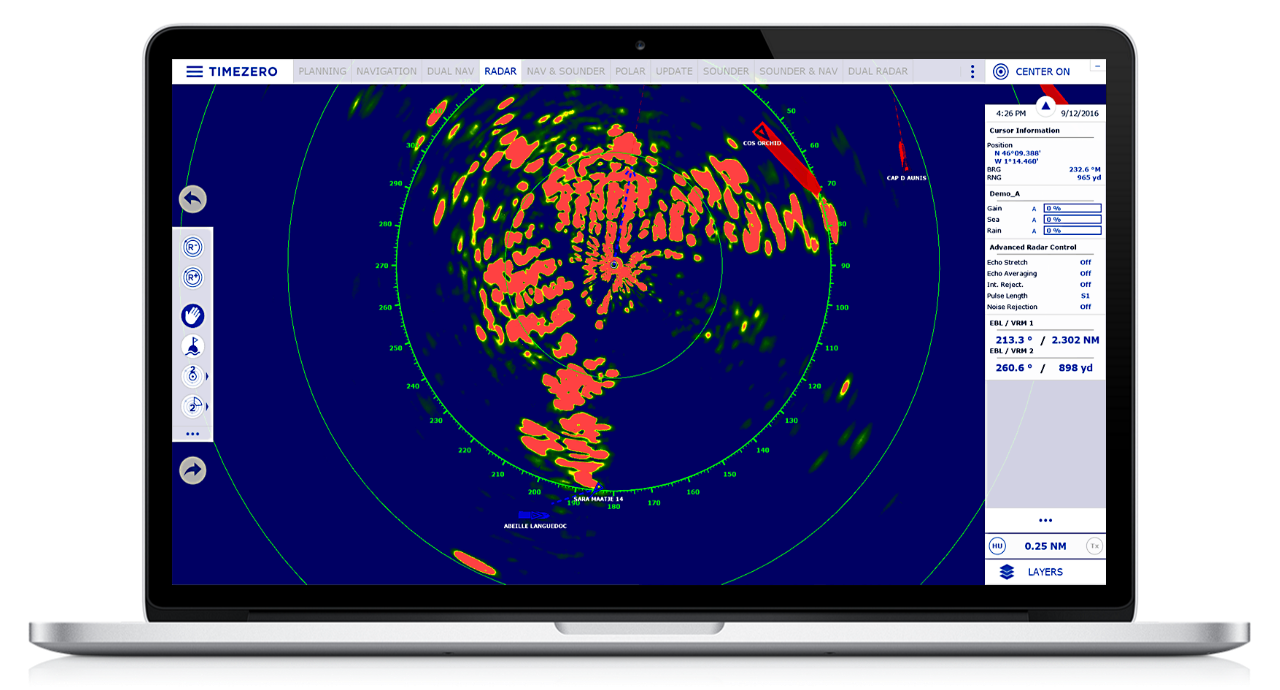Collapse panel with the up-arrow button
The image size is (1280, 690).
point(1045,104)
